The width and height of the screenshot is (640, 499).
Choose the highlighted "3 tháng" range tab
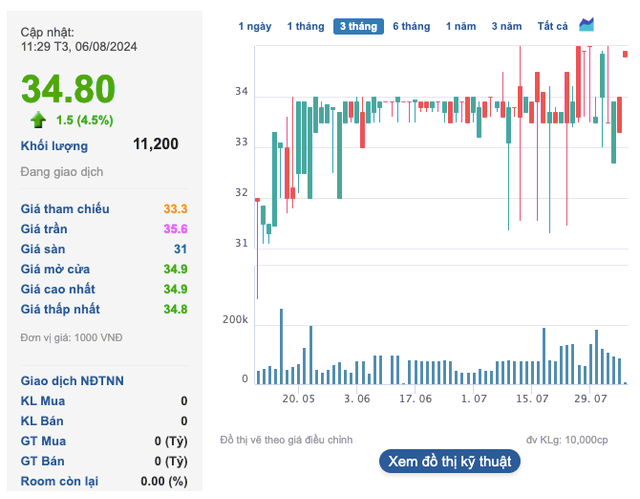pos(358,26)
